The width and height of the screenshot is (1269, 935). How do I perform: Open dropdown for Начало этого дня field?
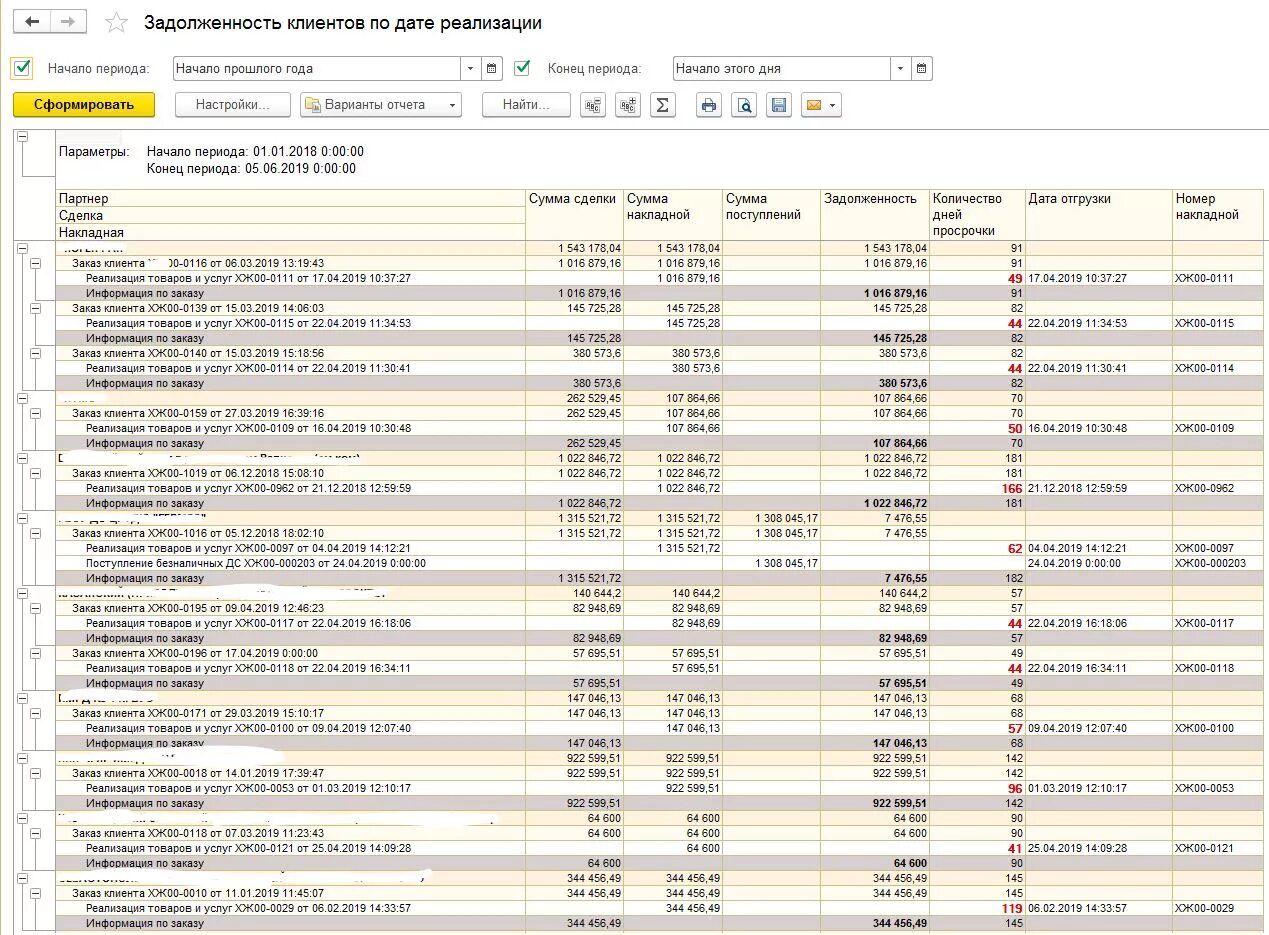pos(902,69)
